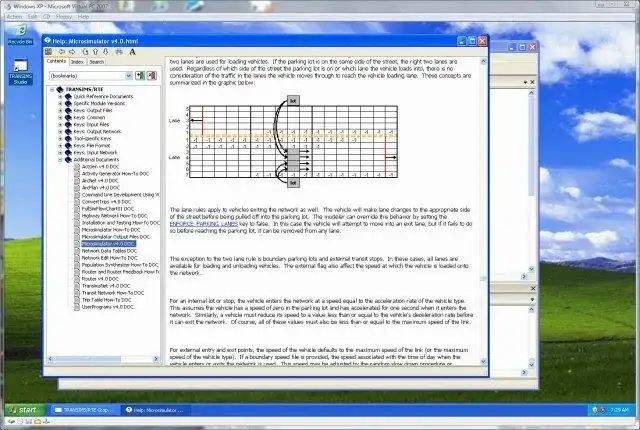Open Network Data Tables DOC entry
The width and height of the screenshot is (640, 430).
pyautogui.click(x=109, y=251)
